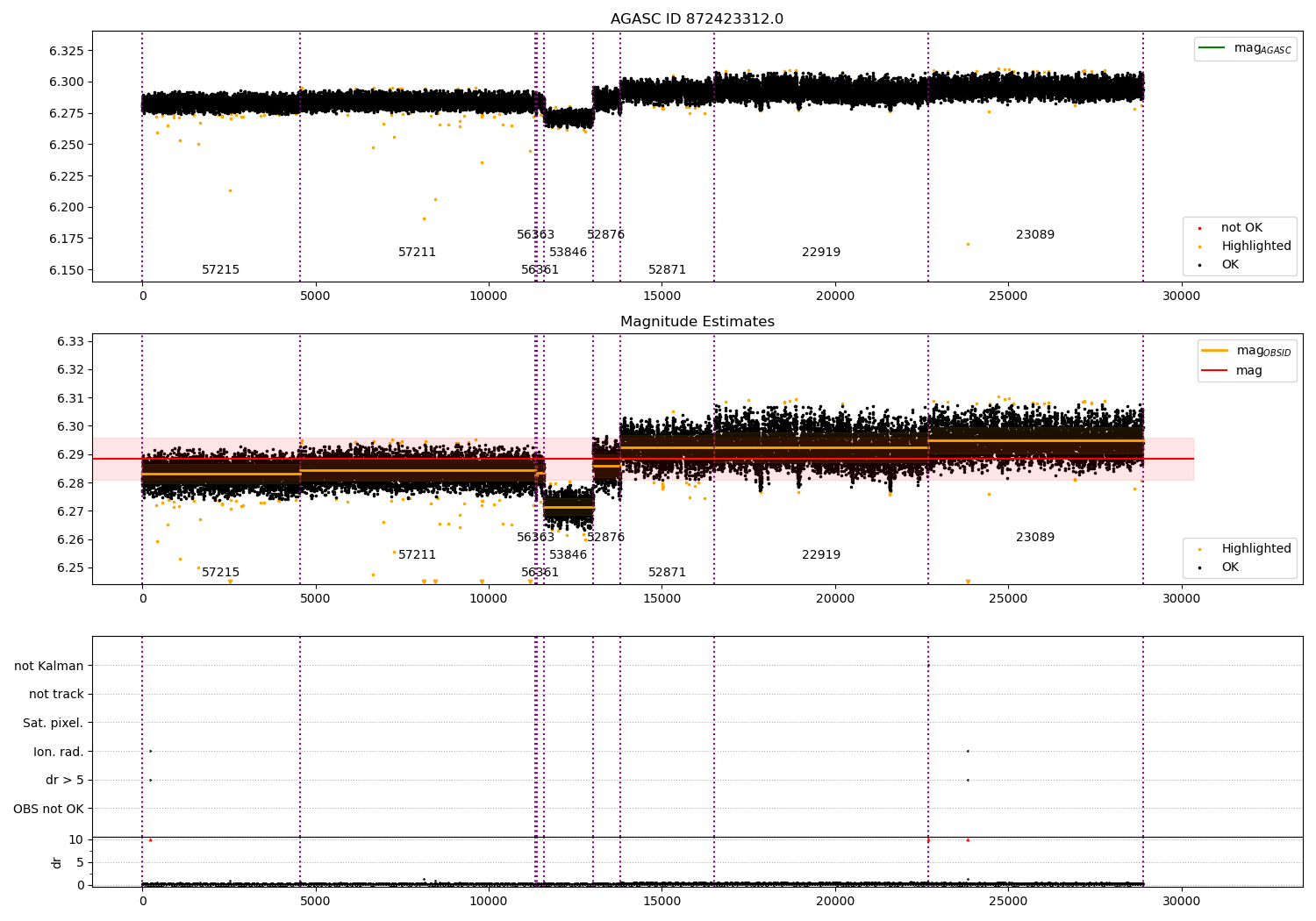The height and width of the screenshot is (921, 1316).
Task: Click OBSID label 52871 in the AGASC ID plot
Action: pos(667,270)
